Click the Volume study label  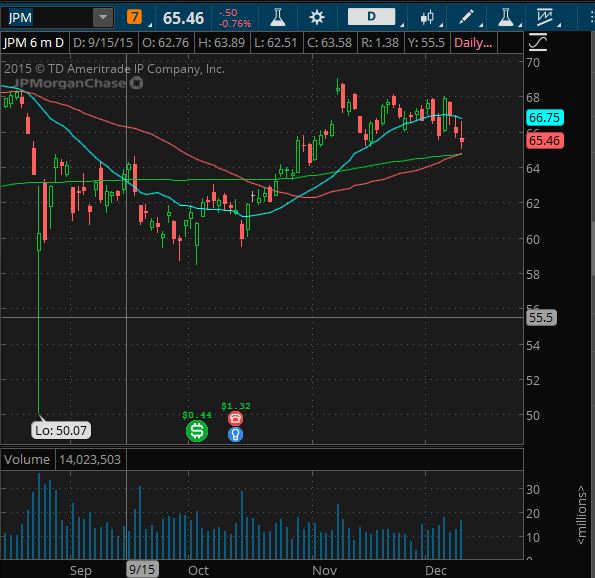point(27,459)
